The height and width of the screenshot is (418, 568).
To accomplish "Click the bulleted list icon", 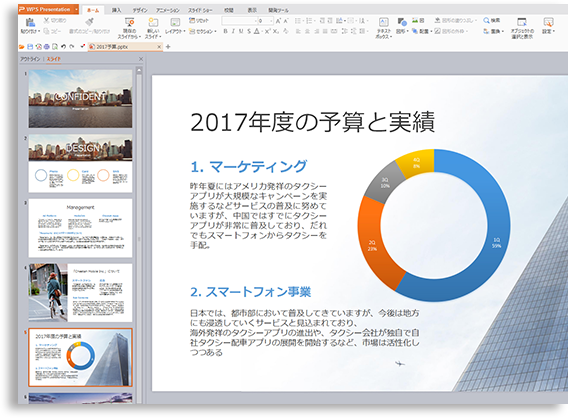I will 297,21.
